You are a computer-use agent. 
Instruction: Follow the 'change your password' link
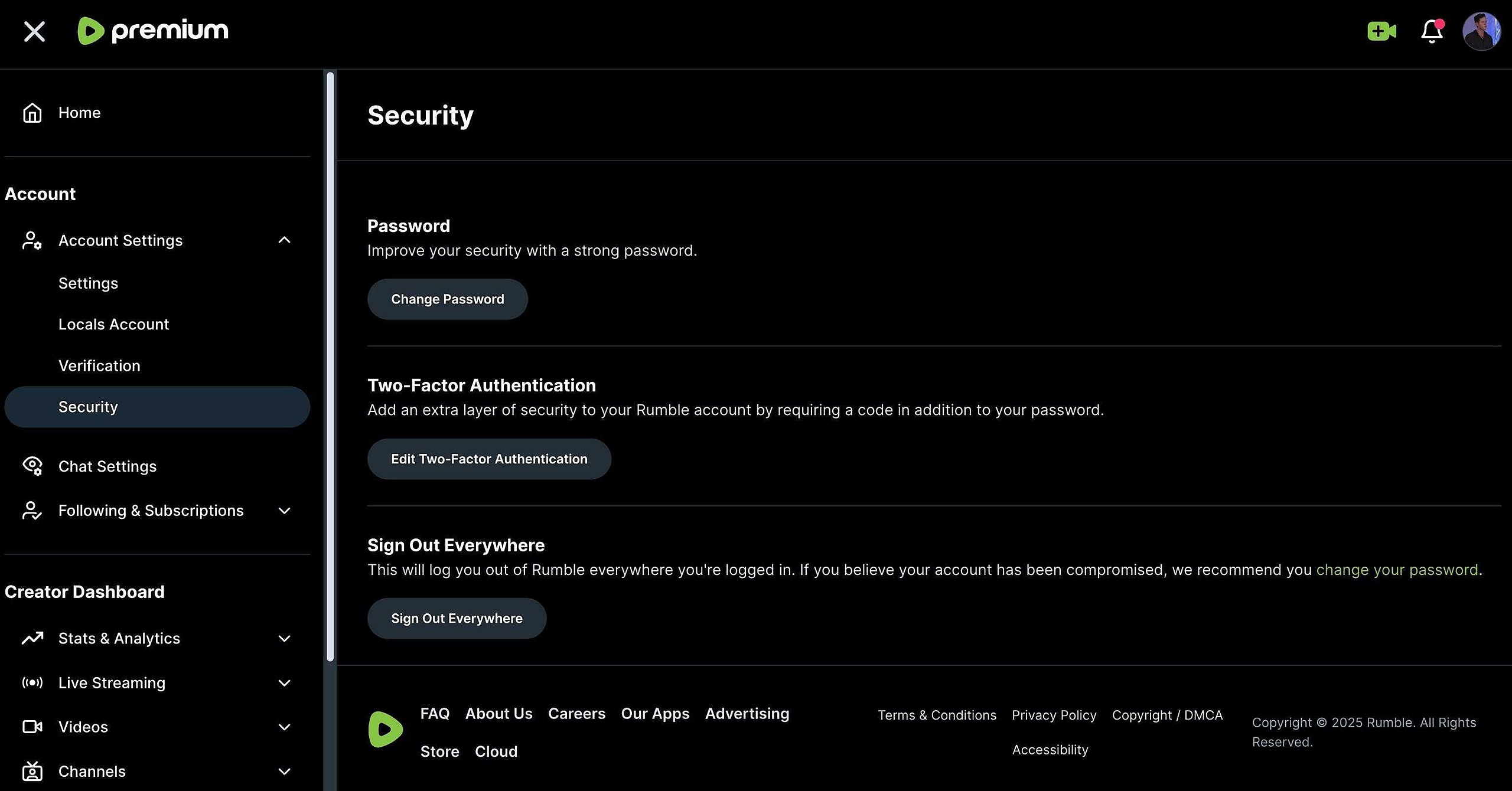(1397, 570)
